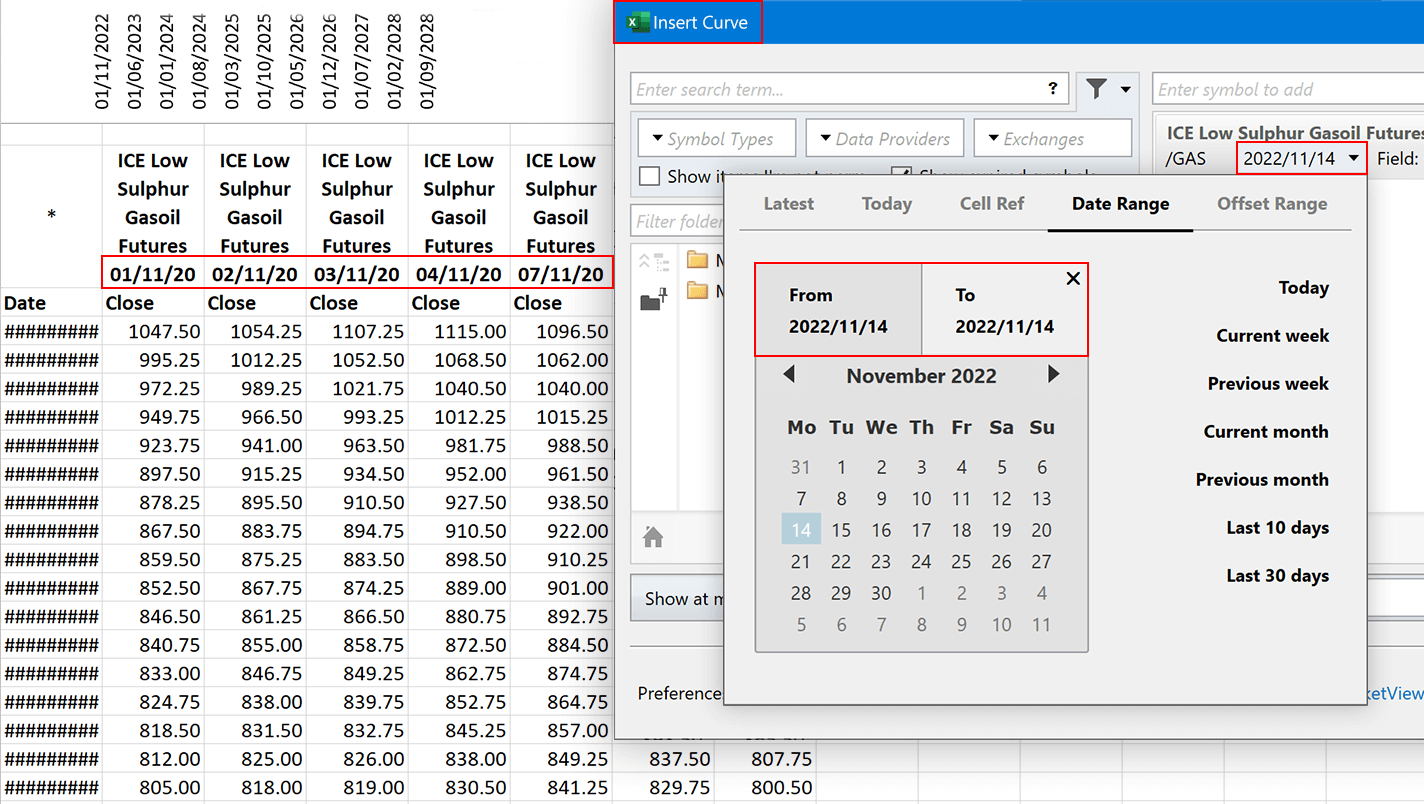Click the pinned folder icon
Image resolution: width=1424 pixels, height=804 pixels.
point(653,299)
